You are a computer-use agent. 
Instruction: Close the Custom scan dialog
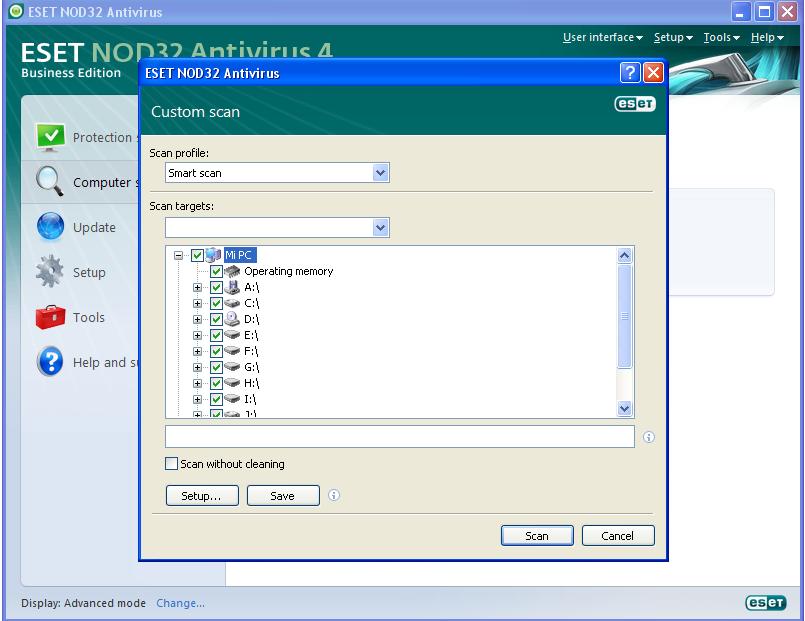653,73
